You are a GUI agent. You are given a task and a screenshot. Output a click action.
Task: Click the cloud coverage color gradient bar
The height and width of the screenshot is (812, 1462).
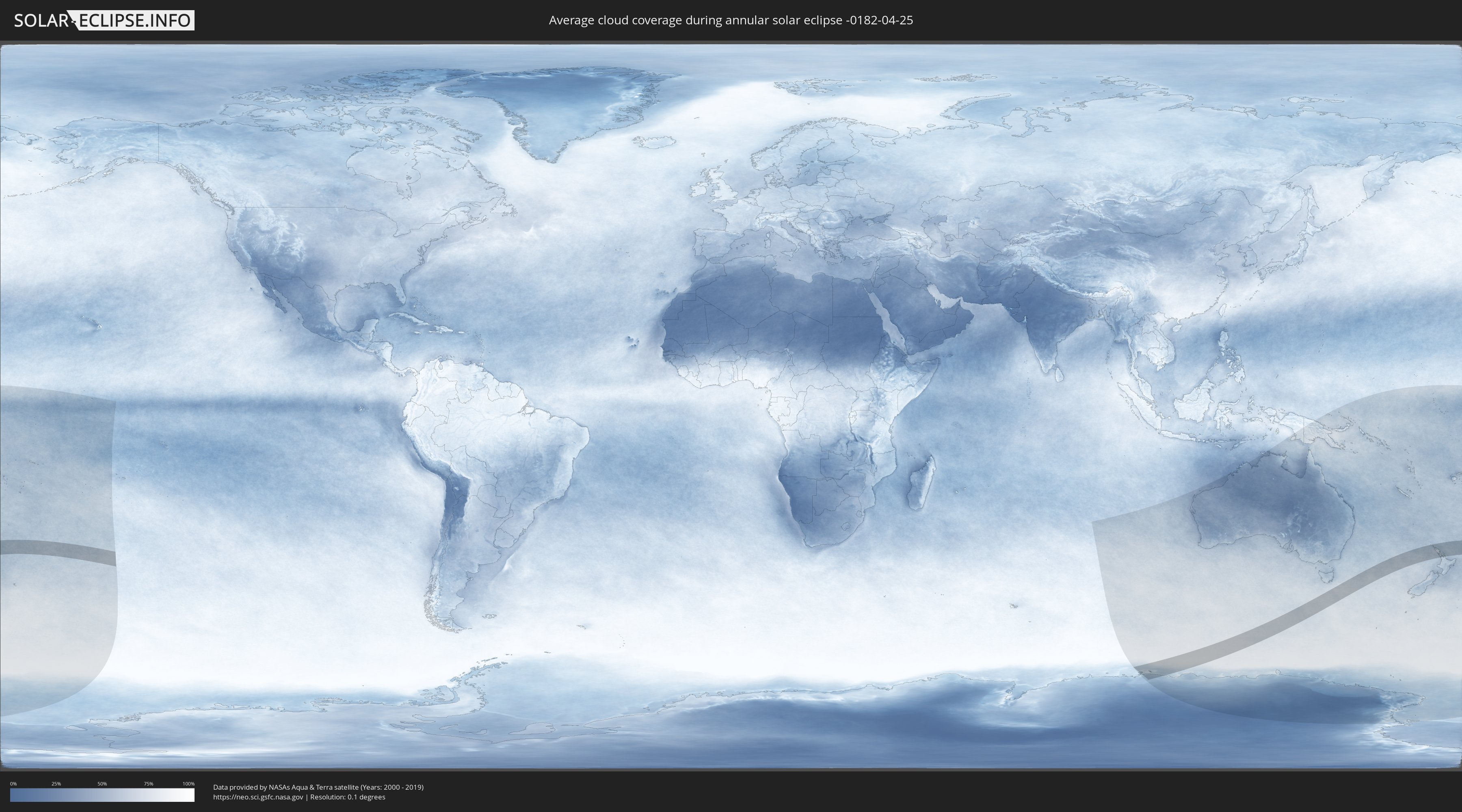tap(102, 795)
